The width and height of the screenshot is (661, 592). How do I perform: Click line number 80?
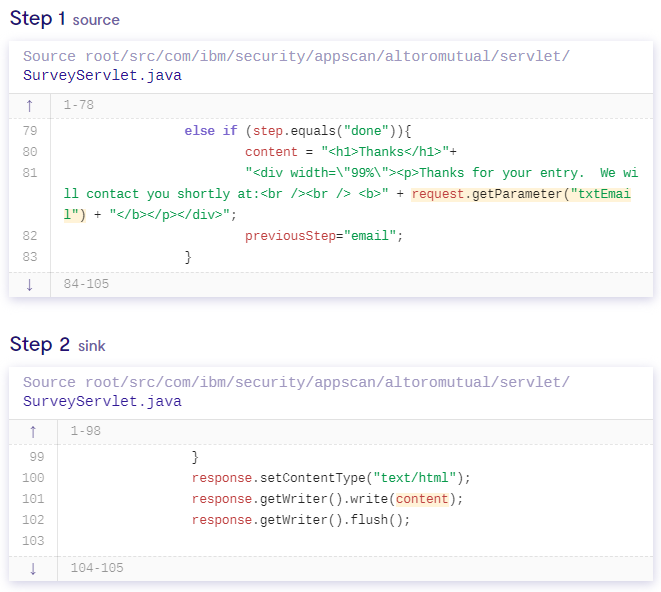click(30, 152)
